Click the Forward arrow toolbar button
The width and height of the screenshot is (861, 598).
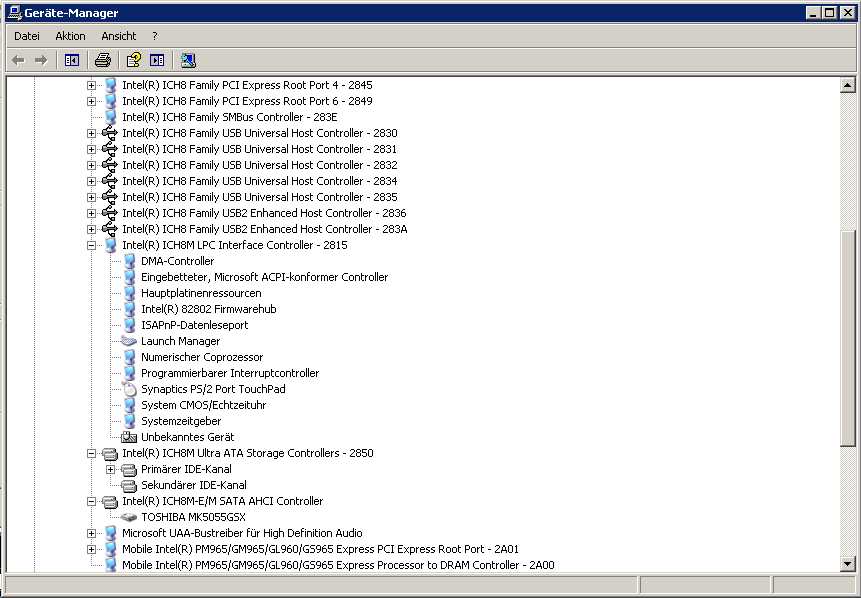point(41,60)
